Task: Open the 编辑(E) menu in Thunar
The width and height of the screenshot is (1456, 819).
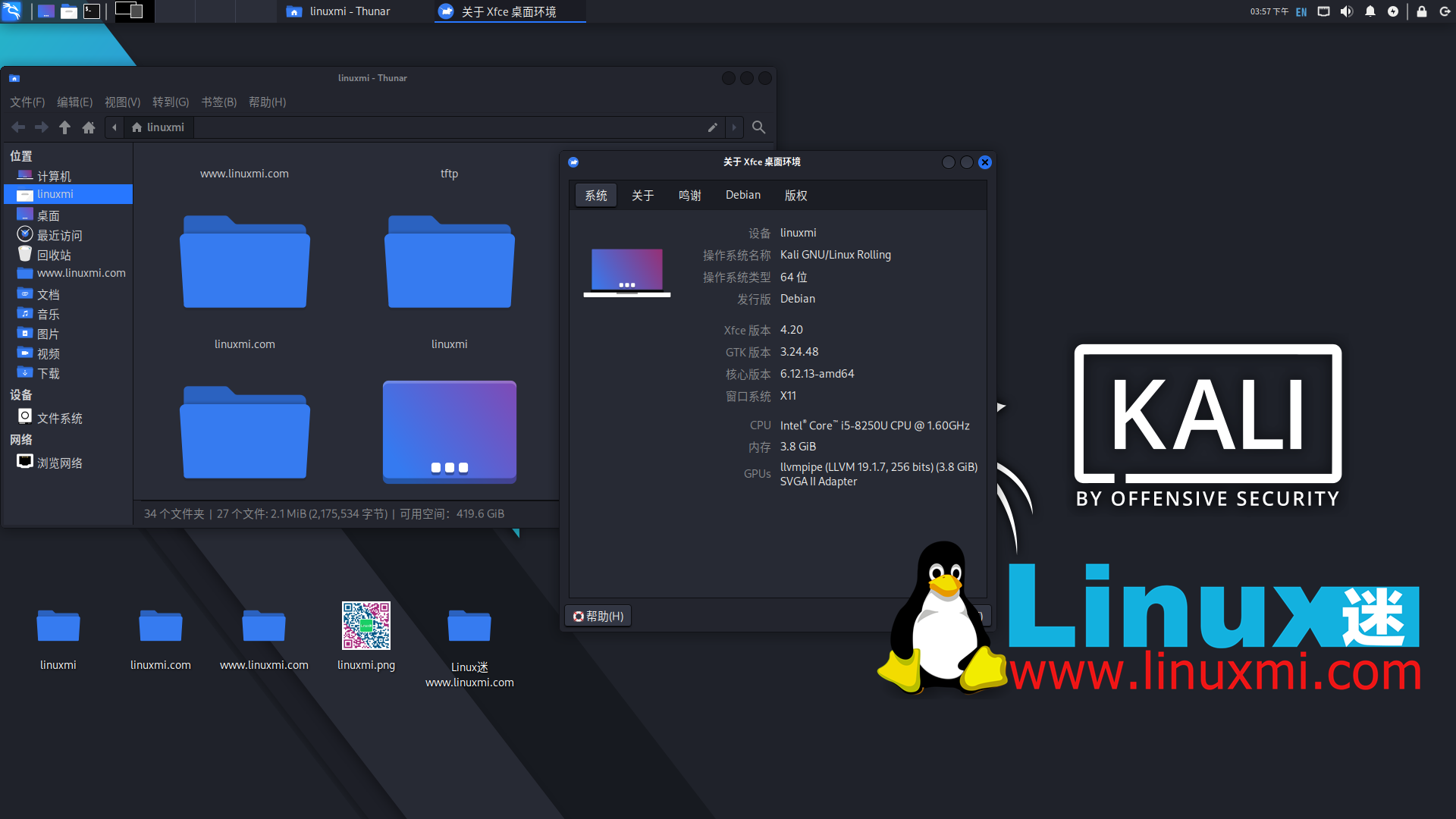Action: pos(74,102)
